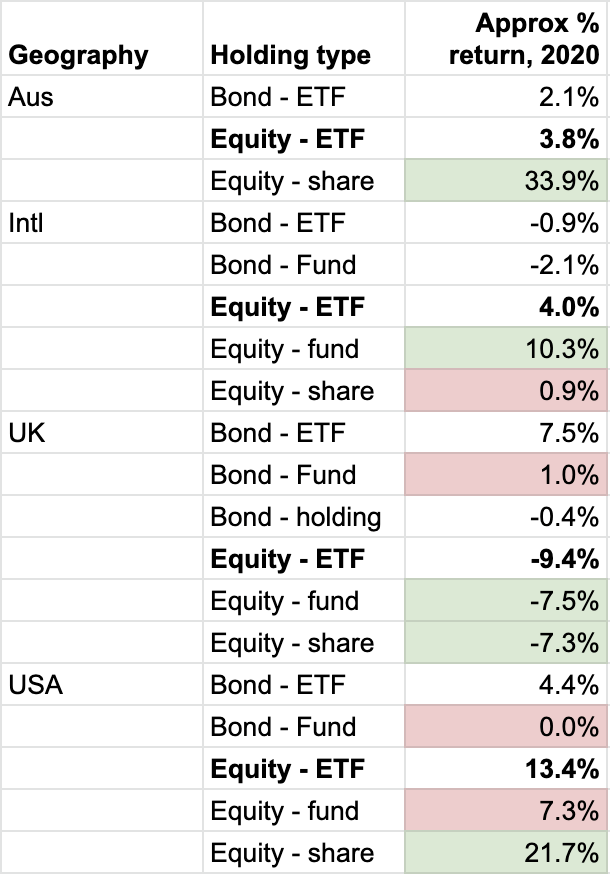Click the USA geography cell
The width and height of the screenshot is (610, 874).
[x=35, y=685]
